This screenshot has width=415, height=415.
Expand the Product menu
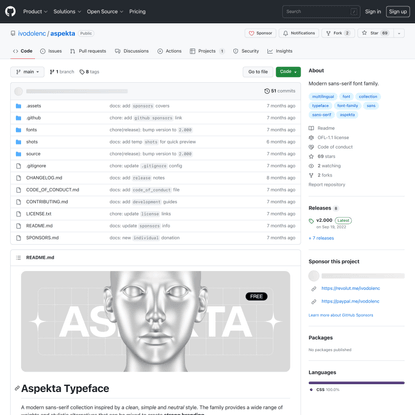(x=35, y=11)
